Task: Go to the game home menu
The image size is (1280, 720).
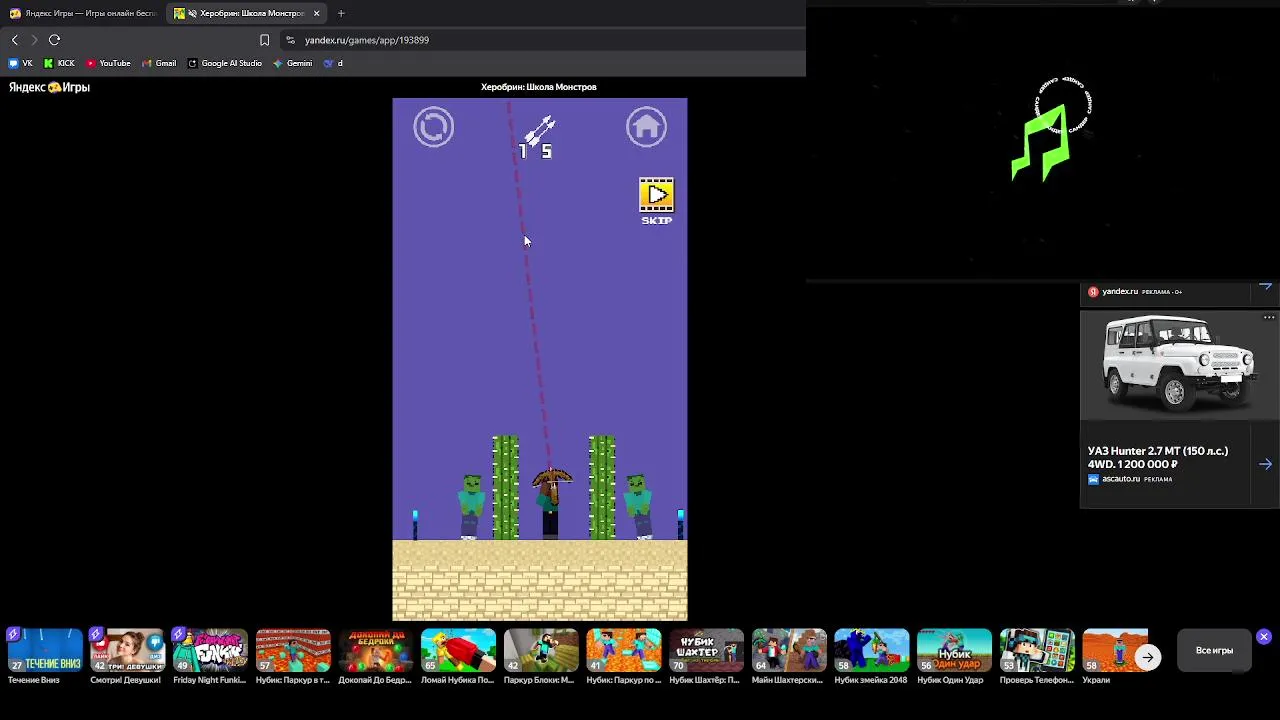Action: click(646, 128)
